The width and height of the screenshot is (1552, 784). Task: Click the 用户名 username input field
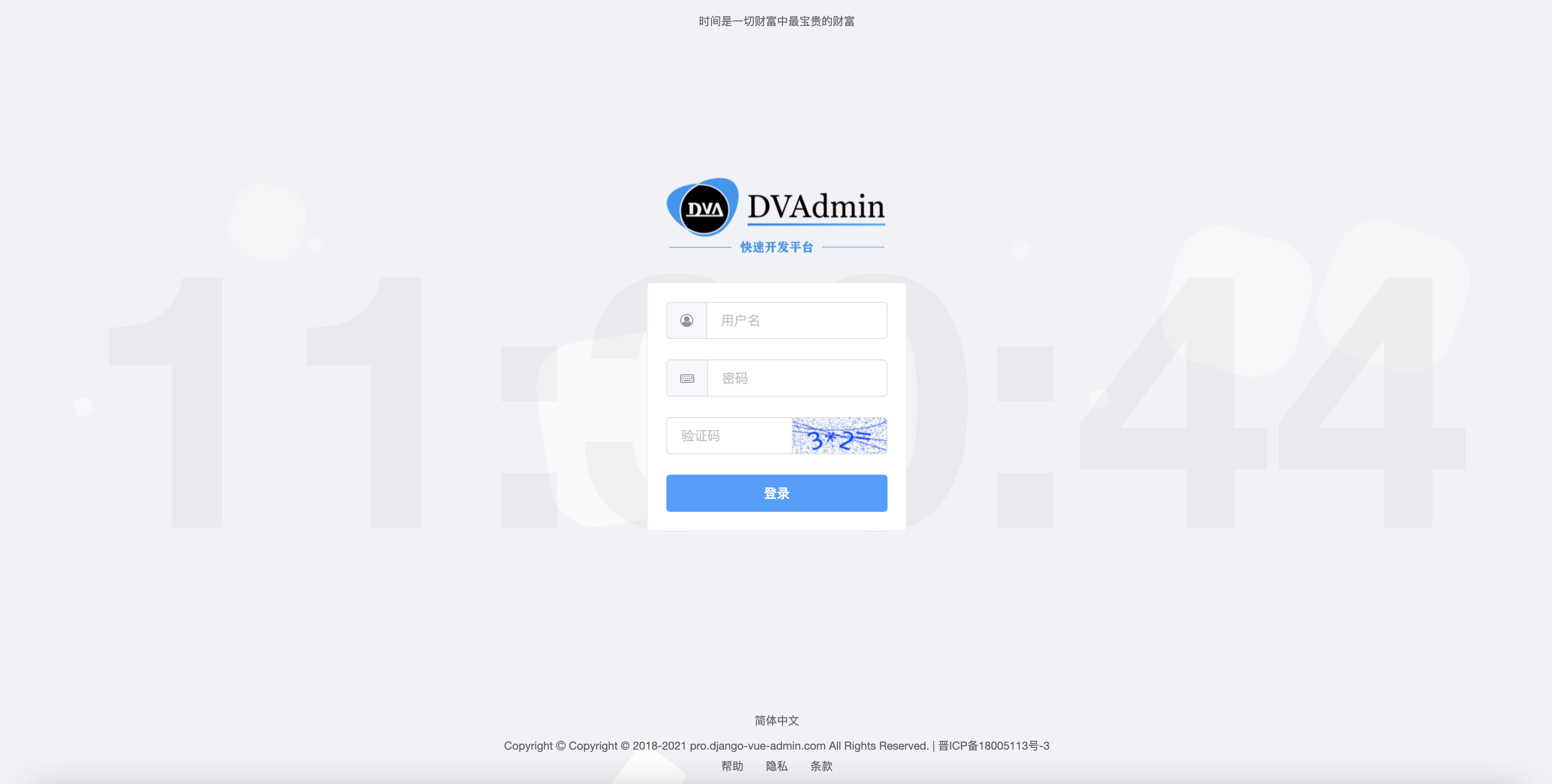(796, 320)
